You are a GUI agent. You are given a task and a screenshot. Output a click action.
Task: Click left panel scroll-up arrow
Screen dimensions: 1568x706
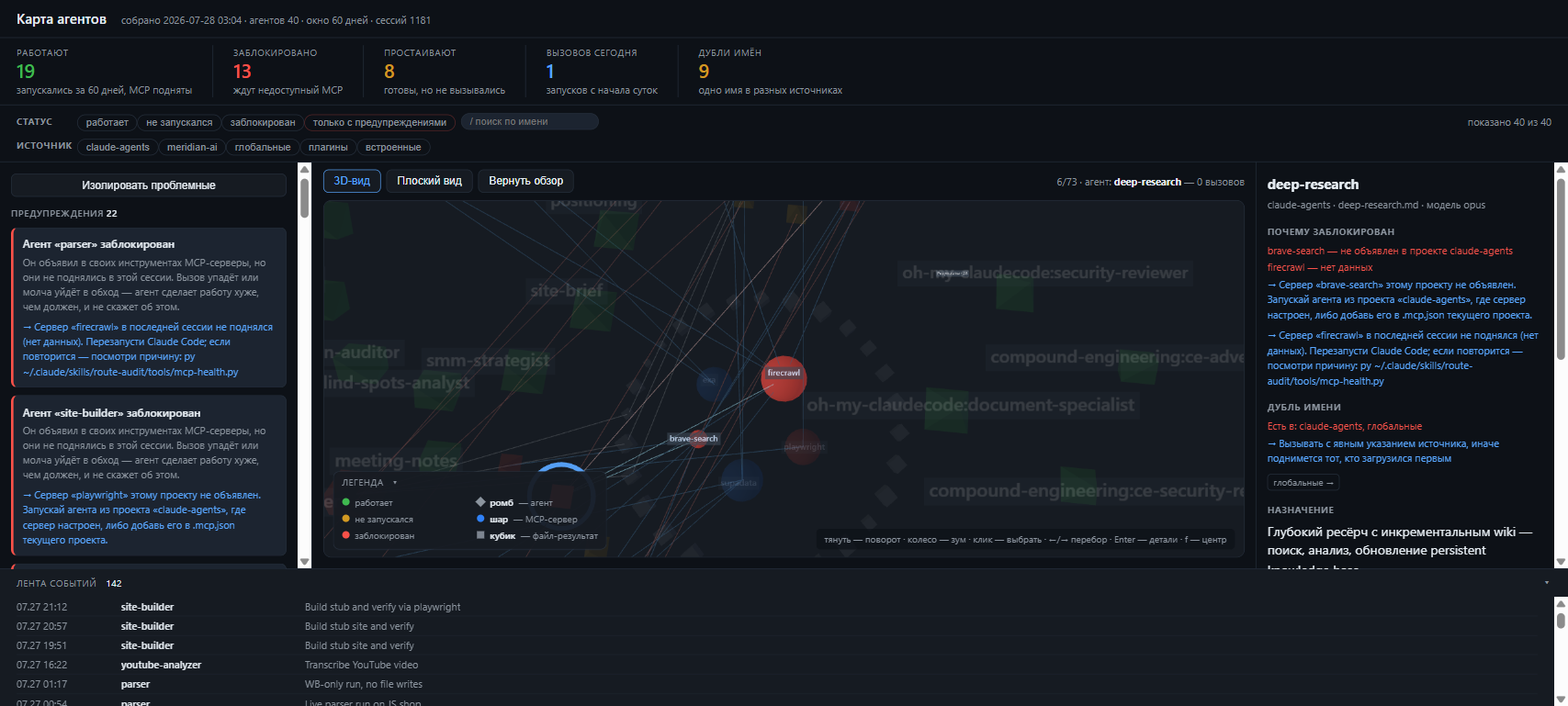(x=305, y=170)
